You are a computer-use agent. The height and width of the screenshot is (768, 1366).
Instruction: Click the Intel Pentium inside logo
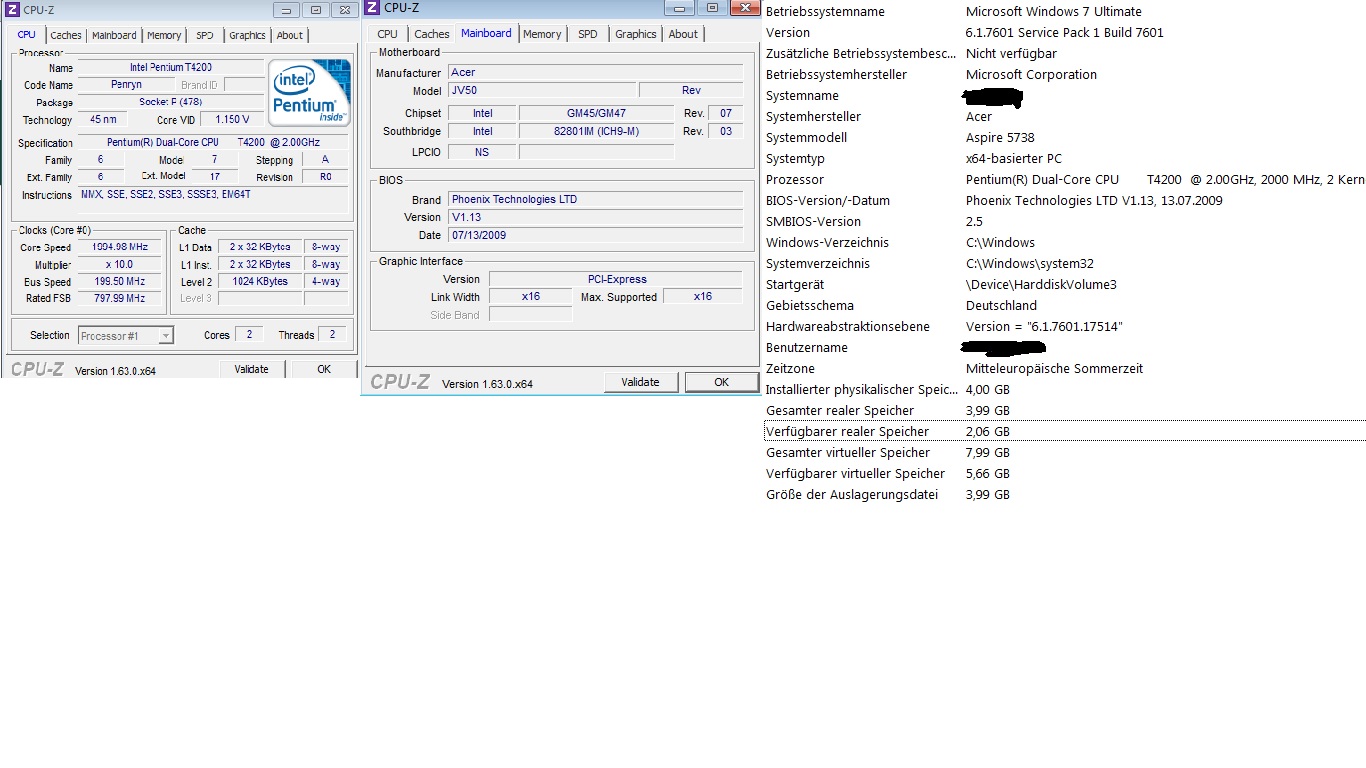click(x=310, y=92)
